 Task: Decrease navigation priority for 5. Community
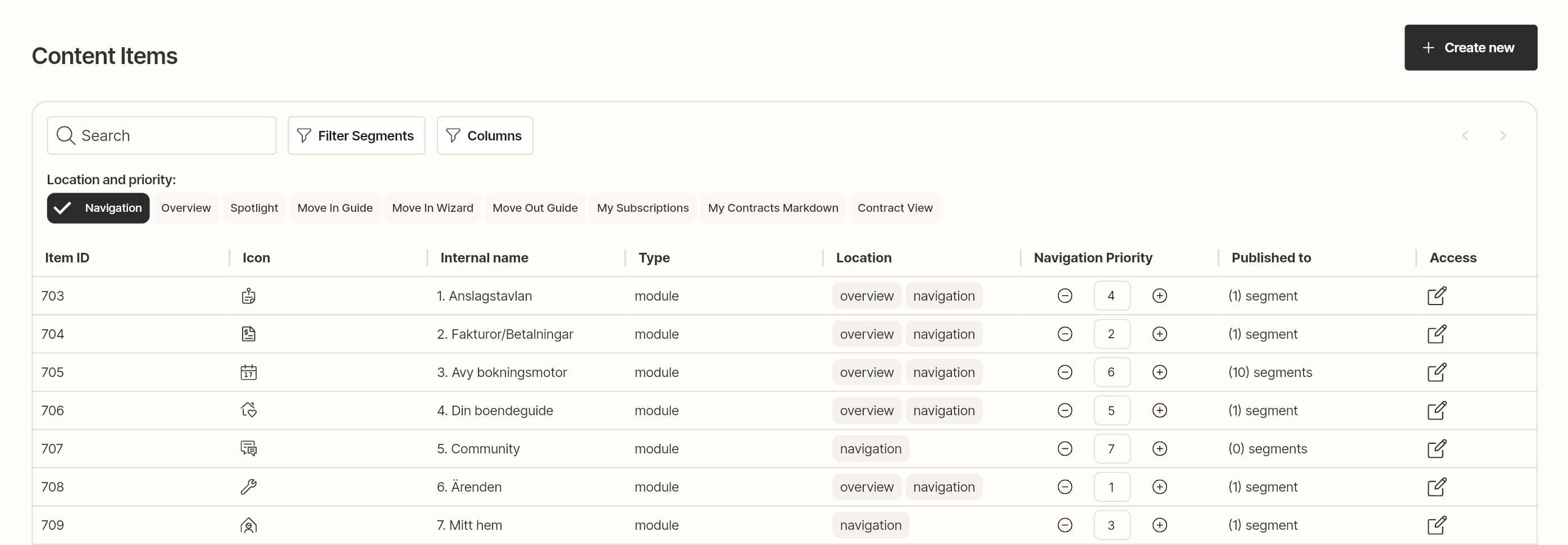pyautogui.click(x=1065, y=449)
